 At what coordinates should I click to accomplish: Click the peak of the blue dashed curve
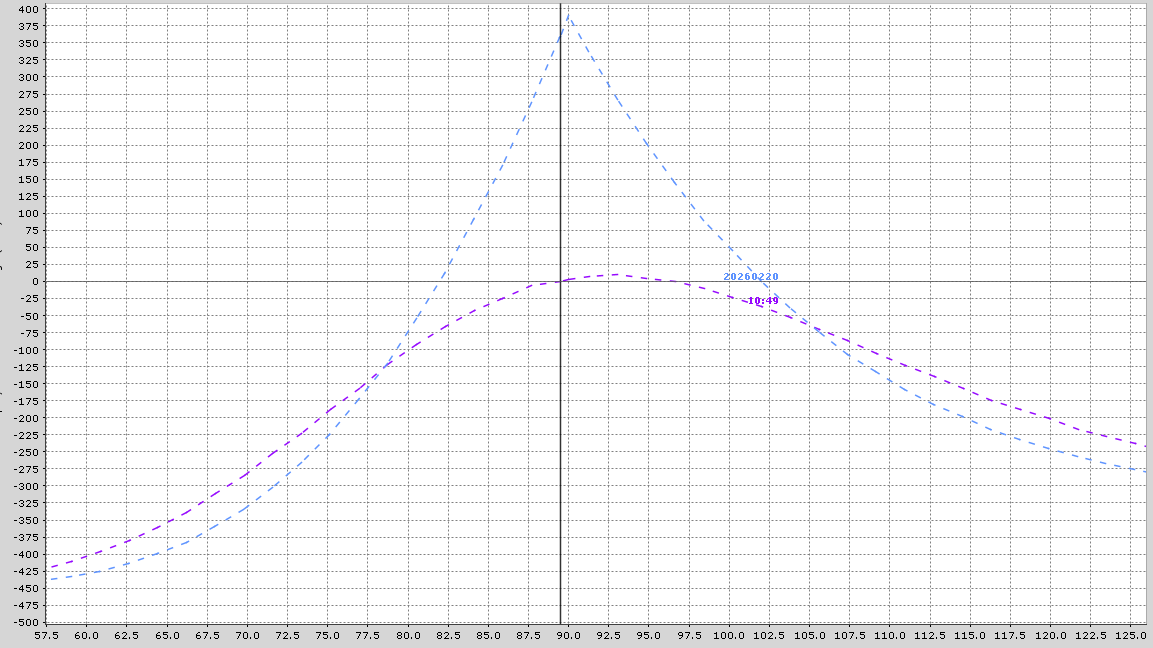pyautogui.click(x=568, y=15)
